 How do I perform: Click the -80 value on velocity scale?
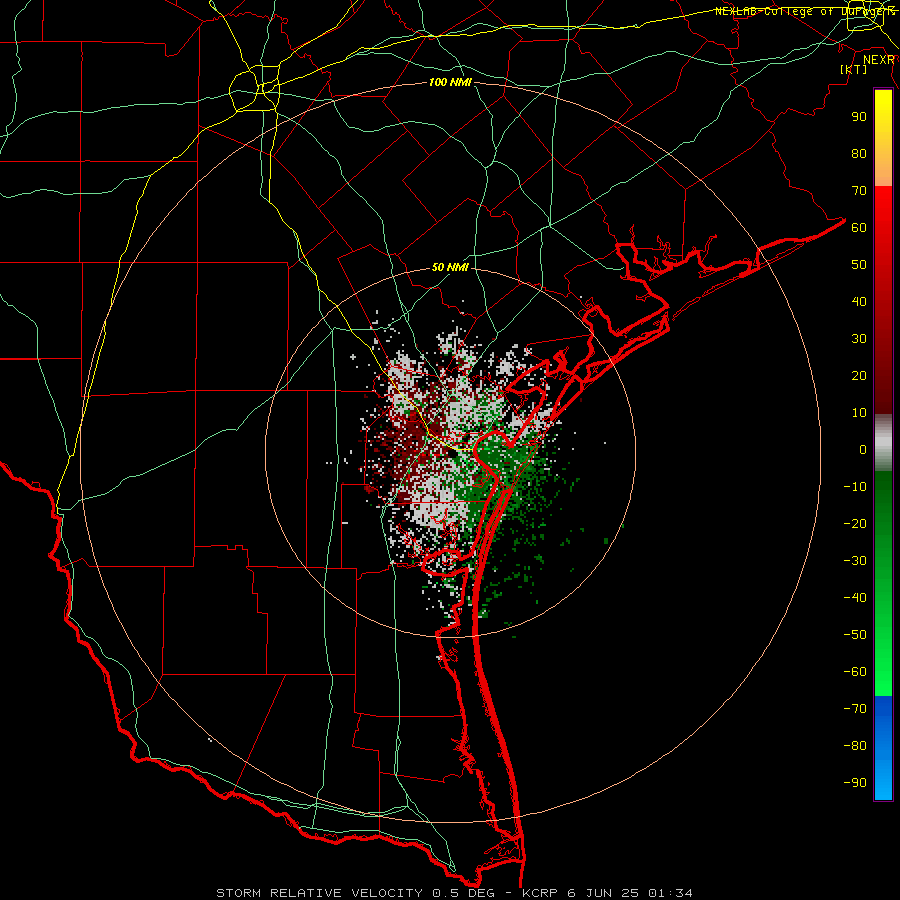[855, 746]
